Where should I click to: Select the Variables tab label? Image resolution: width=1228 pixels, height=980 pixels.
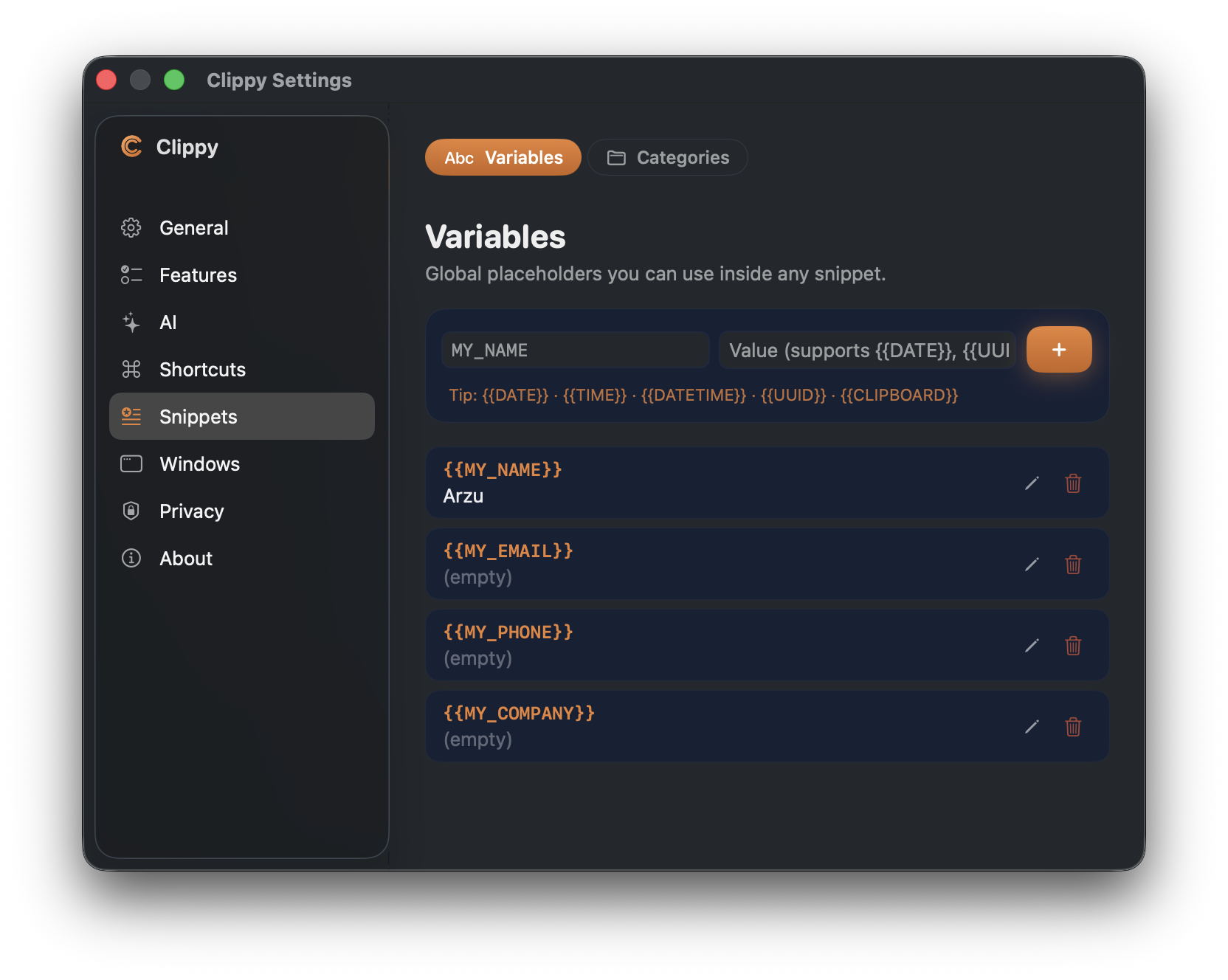tap(524, 157)
